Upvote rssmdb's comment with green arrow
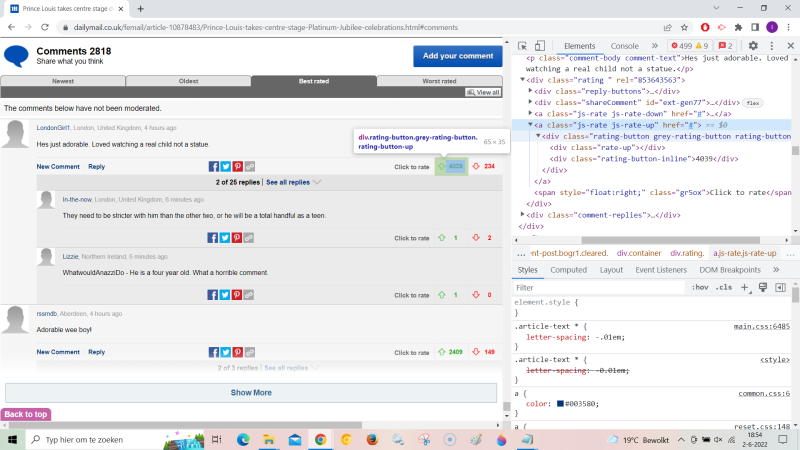 tap(441, 352)
